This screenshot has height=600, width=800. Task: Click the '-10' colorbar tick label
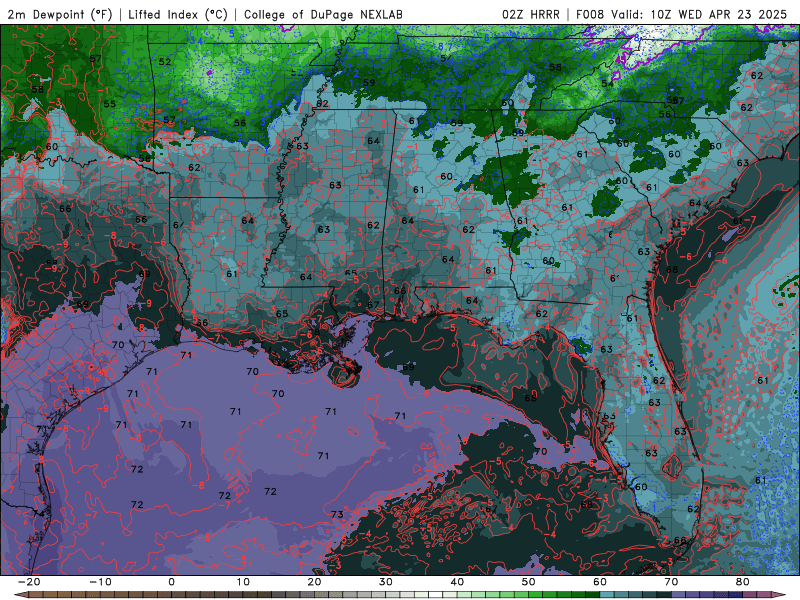click(x=100, y=582)
